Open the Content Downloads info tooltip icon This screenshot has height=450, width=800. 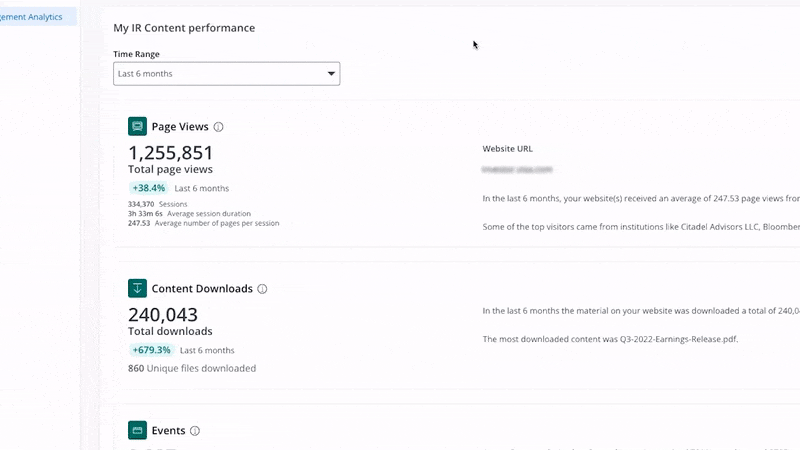pos(262,289)
